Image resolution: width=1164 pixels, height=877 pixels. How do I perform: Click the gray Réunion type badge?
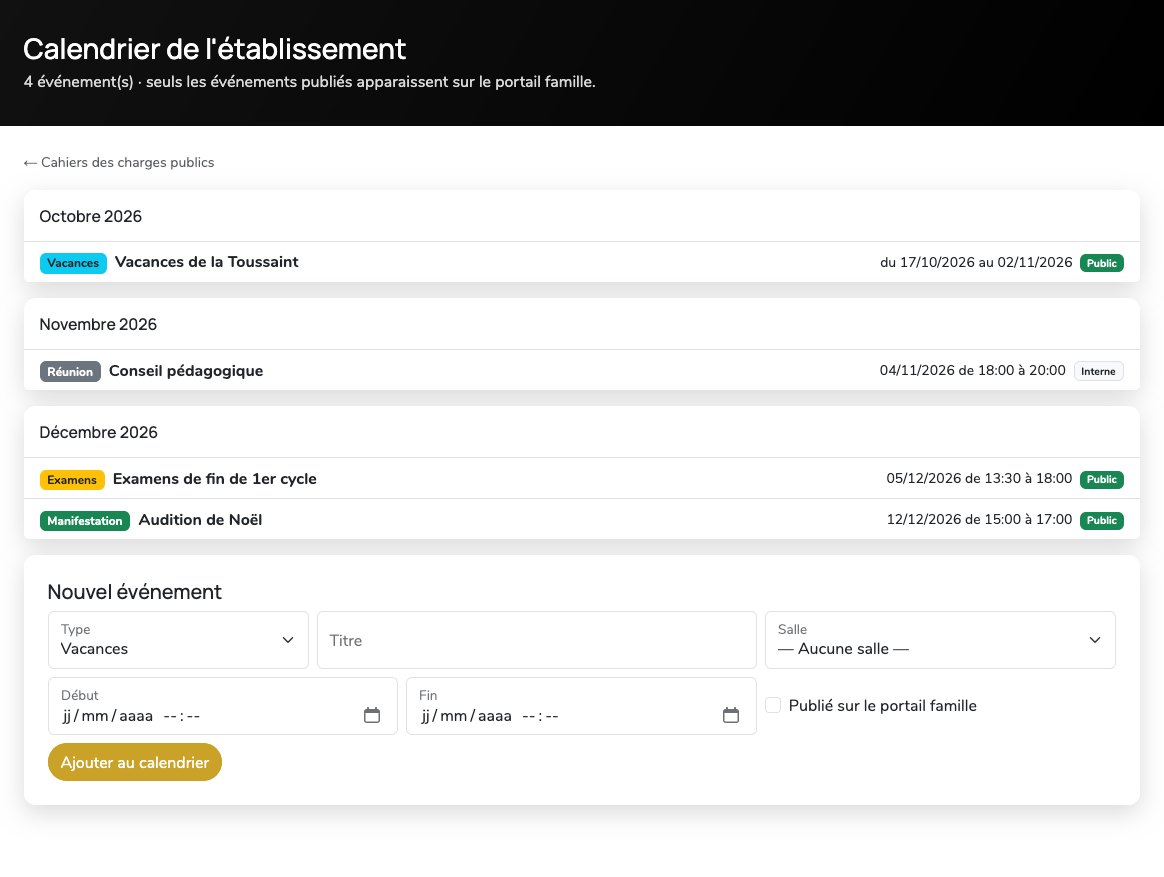70,371
